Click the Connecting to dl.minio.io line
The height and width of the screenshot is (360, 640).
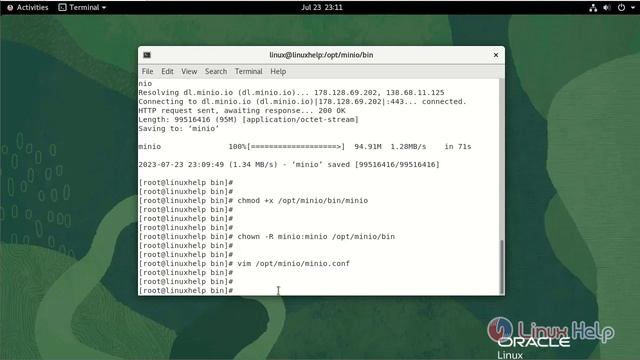point(302,102)
